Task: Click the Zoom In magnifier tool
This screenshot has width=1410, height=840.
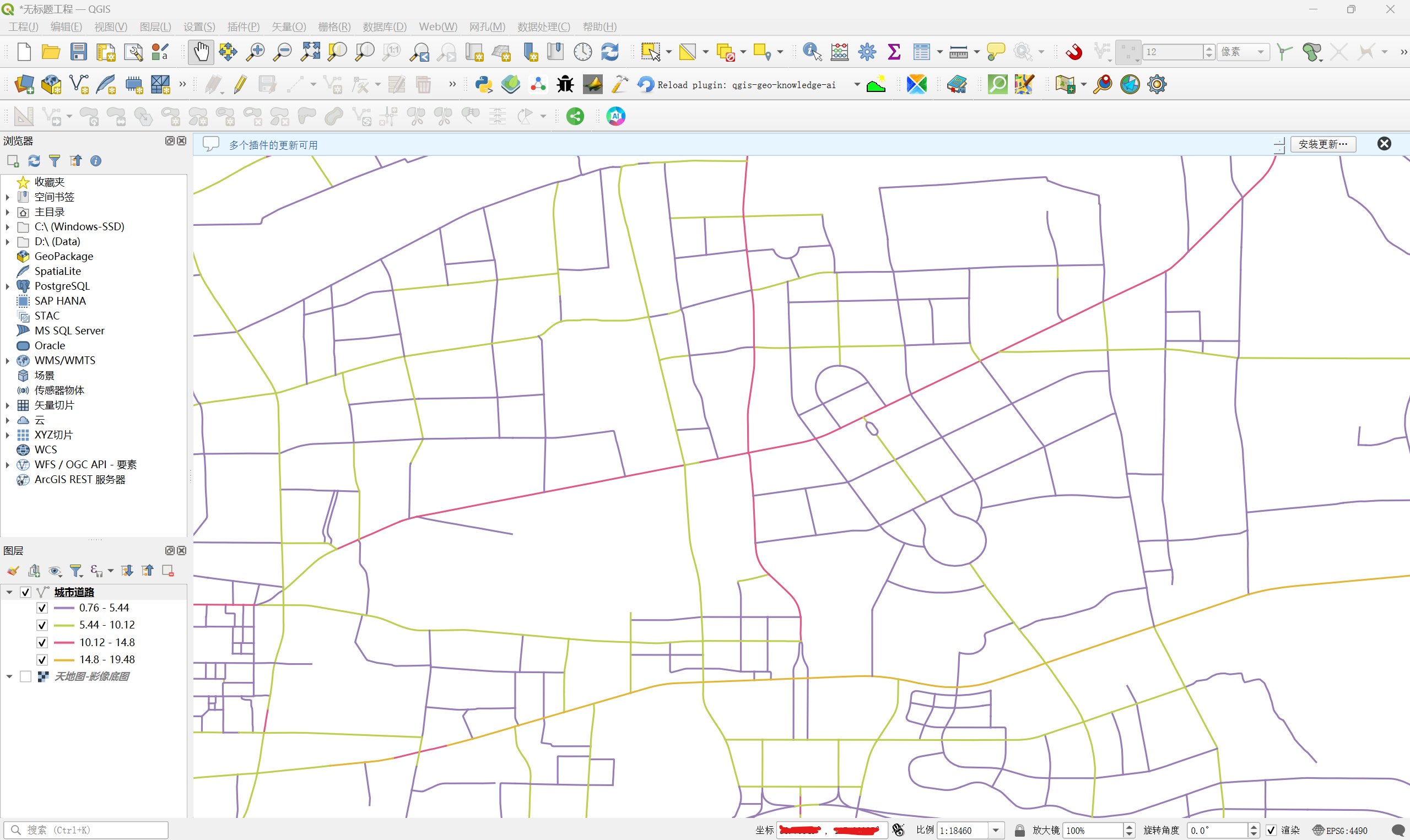Action: (x=255, y=52)
